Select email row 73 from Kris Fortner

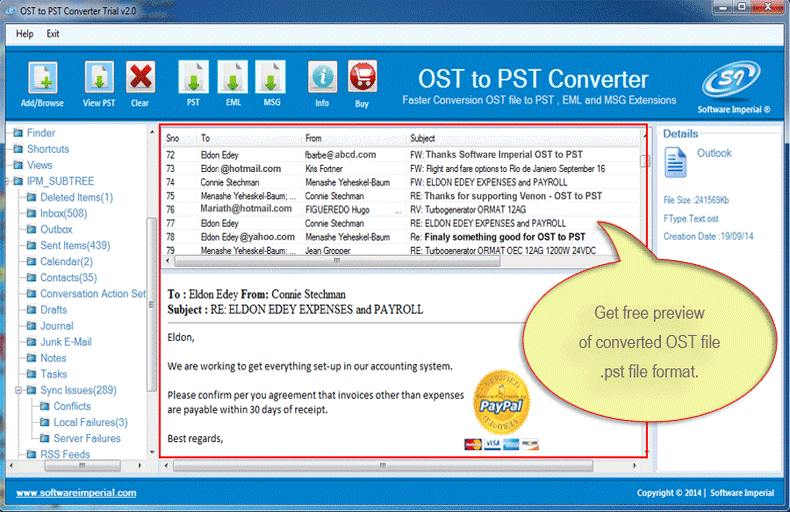[402, 168]
